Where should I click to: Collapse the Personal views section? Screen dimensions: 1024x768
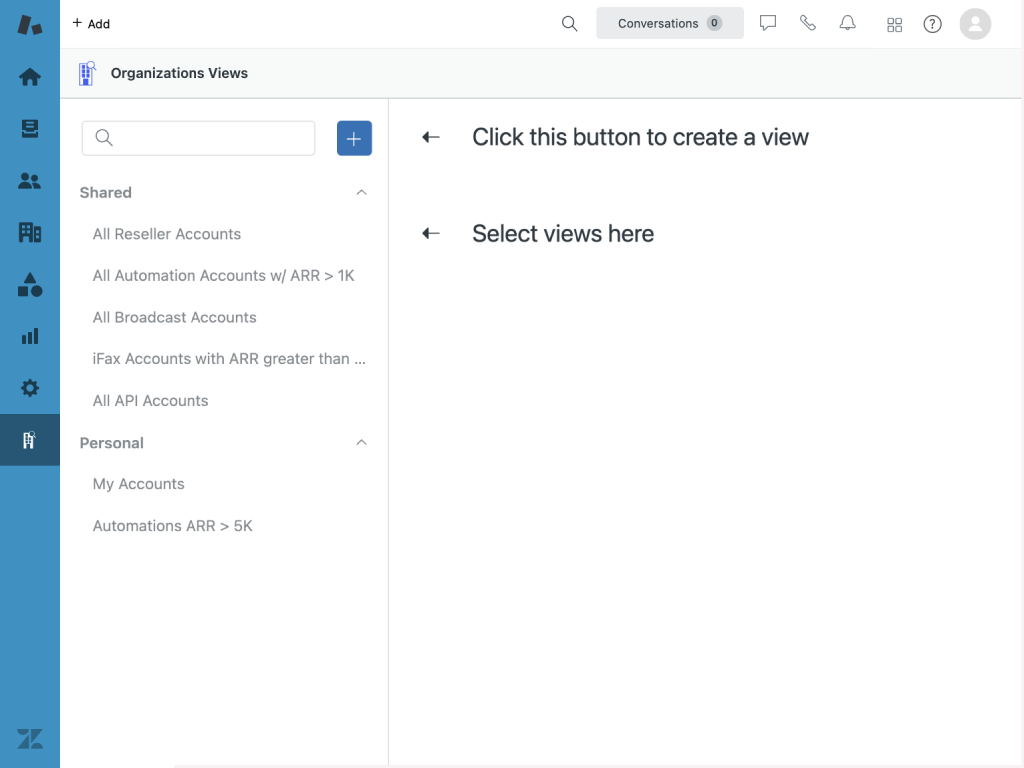pos(362,442)
